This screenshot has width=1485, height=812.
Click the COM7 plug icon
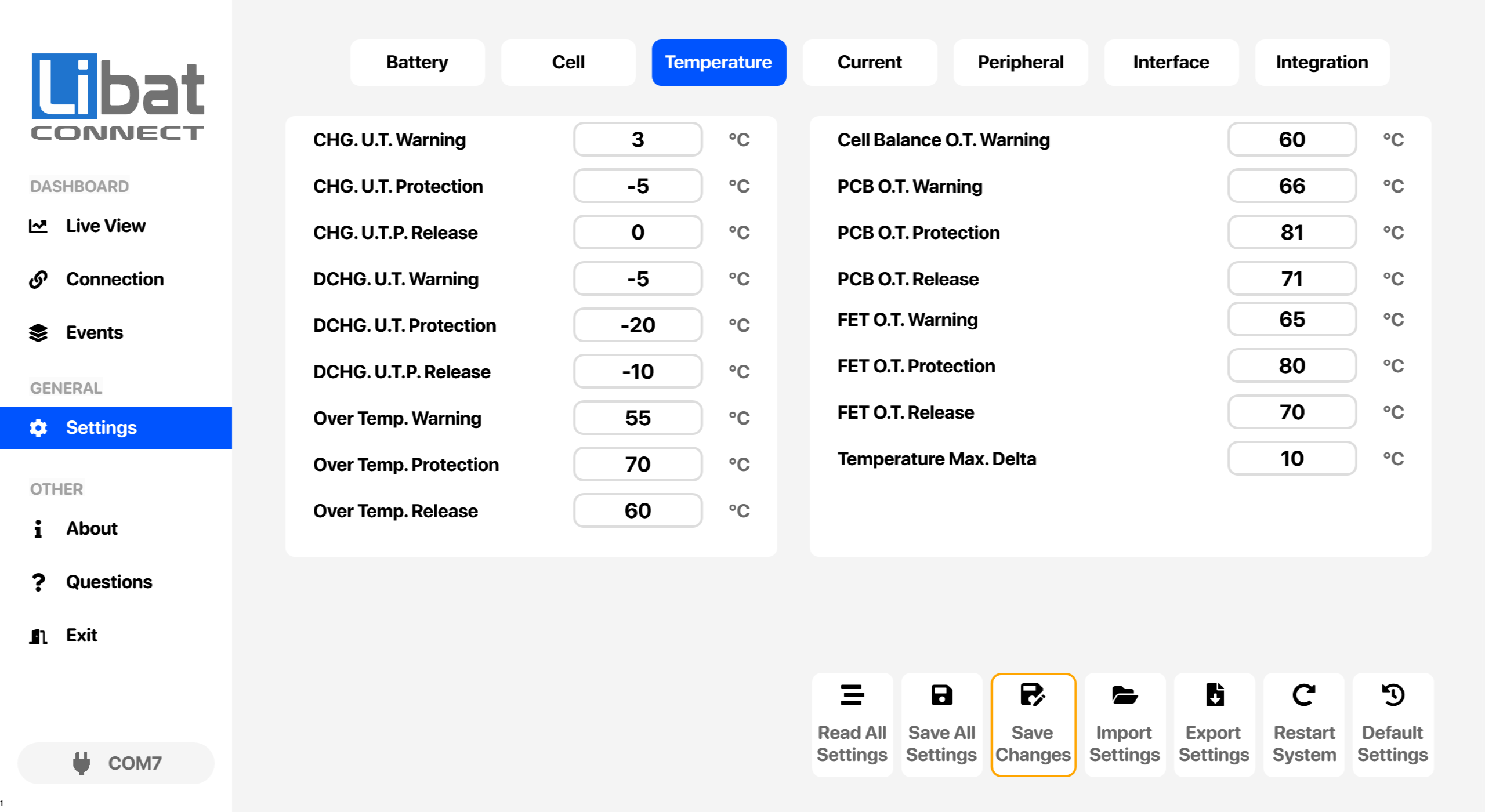82,763
